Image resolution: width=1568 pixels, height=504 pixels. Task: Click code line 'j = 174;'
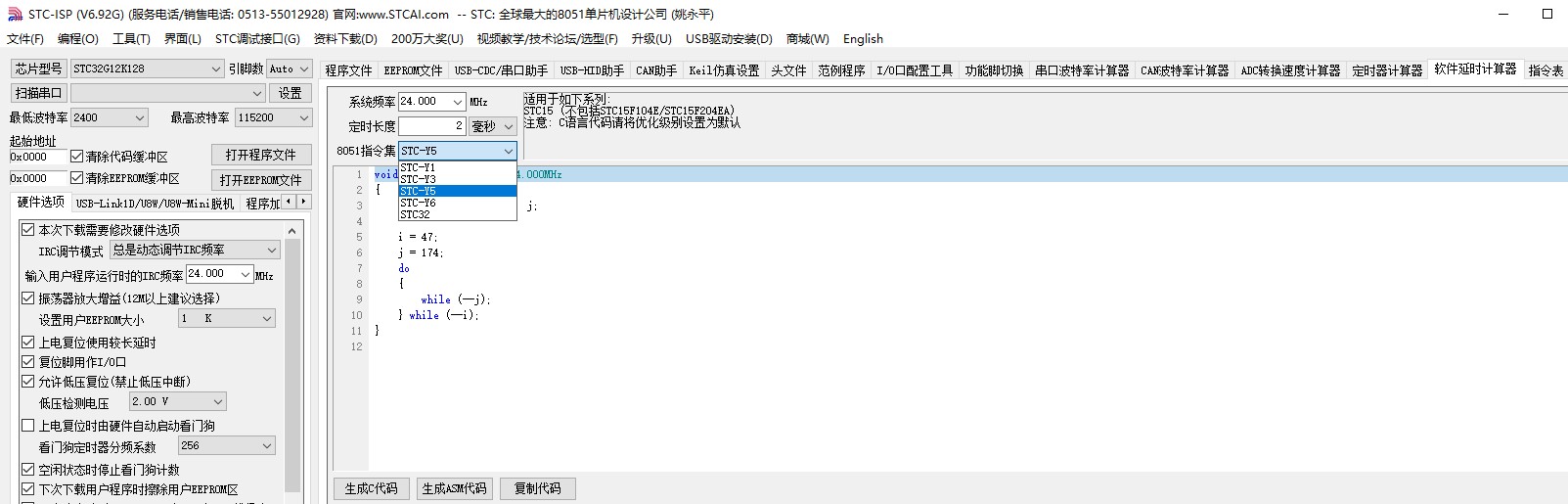coord(421,252)
